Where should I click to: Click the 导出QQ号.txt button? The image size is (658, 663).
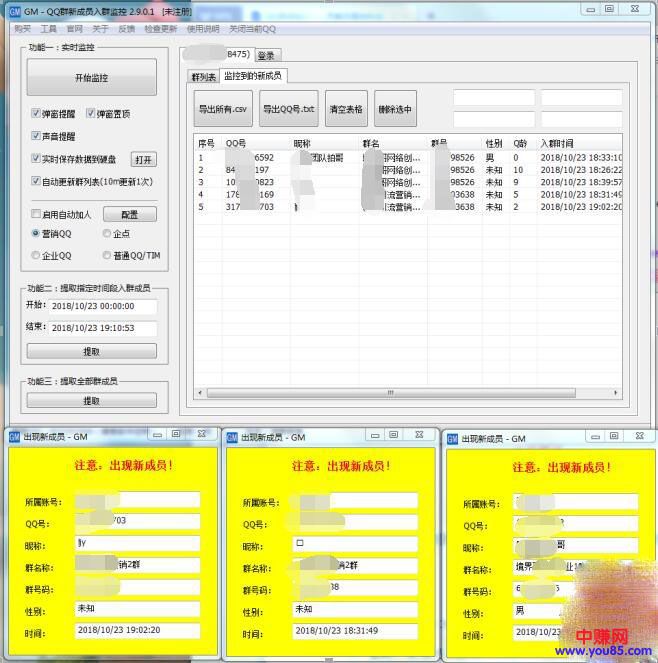pyautogui.click(x=289, y=109)
